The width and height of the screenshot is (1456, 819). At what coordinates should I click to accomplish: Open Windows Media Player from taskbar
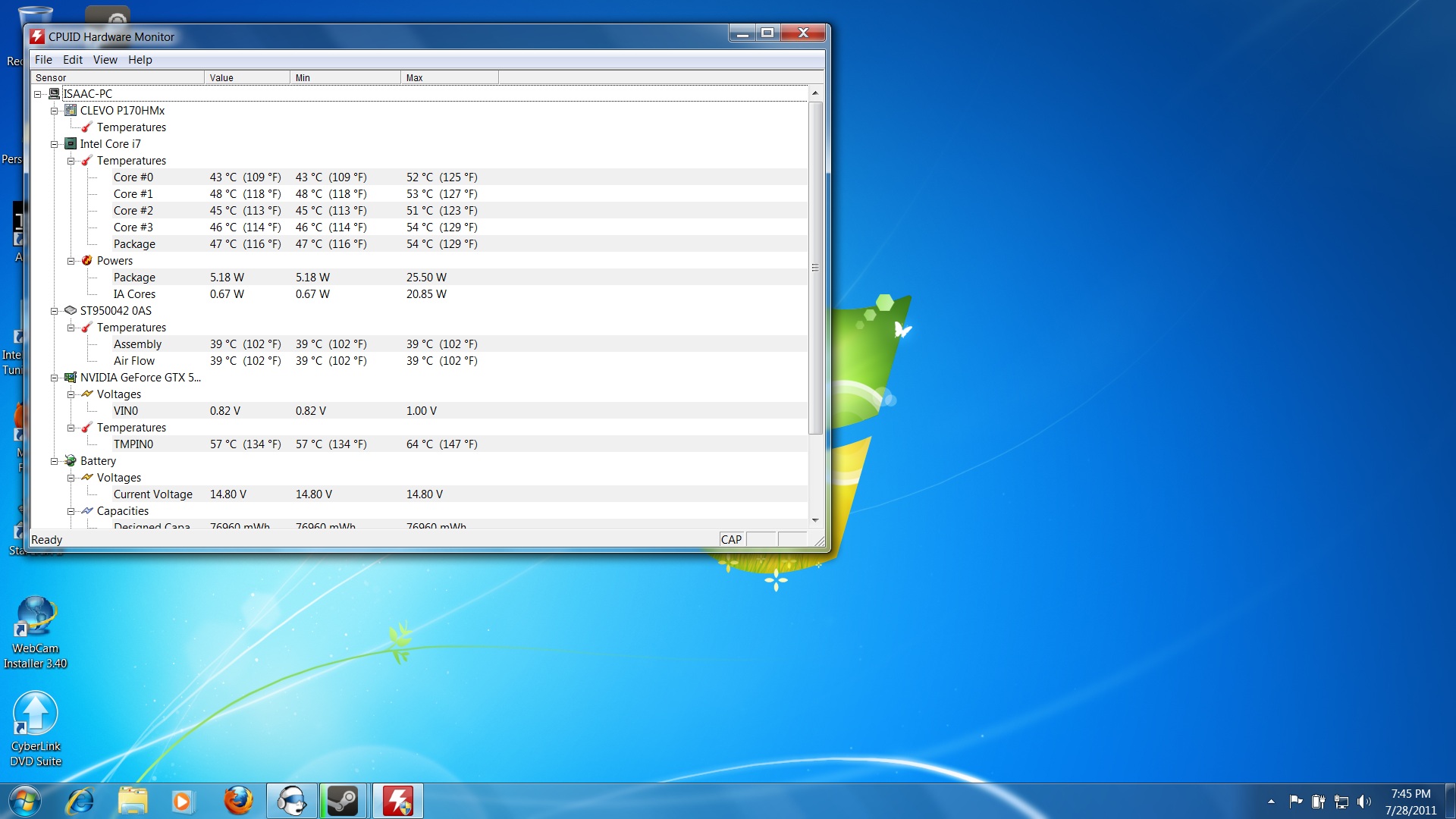point(182,801)
